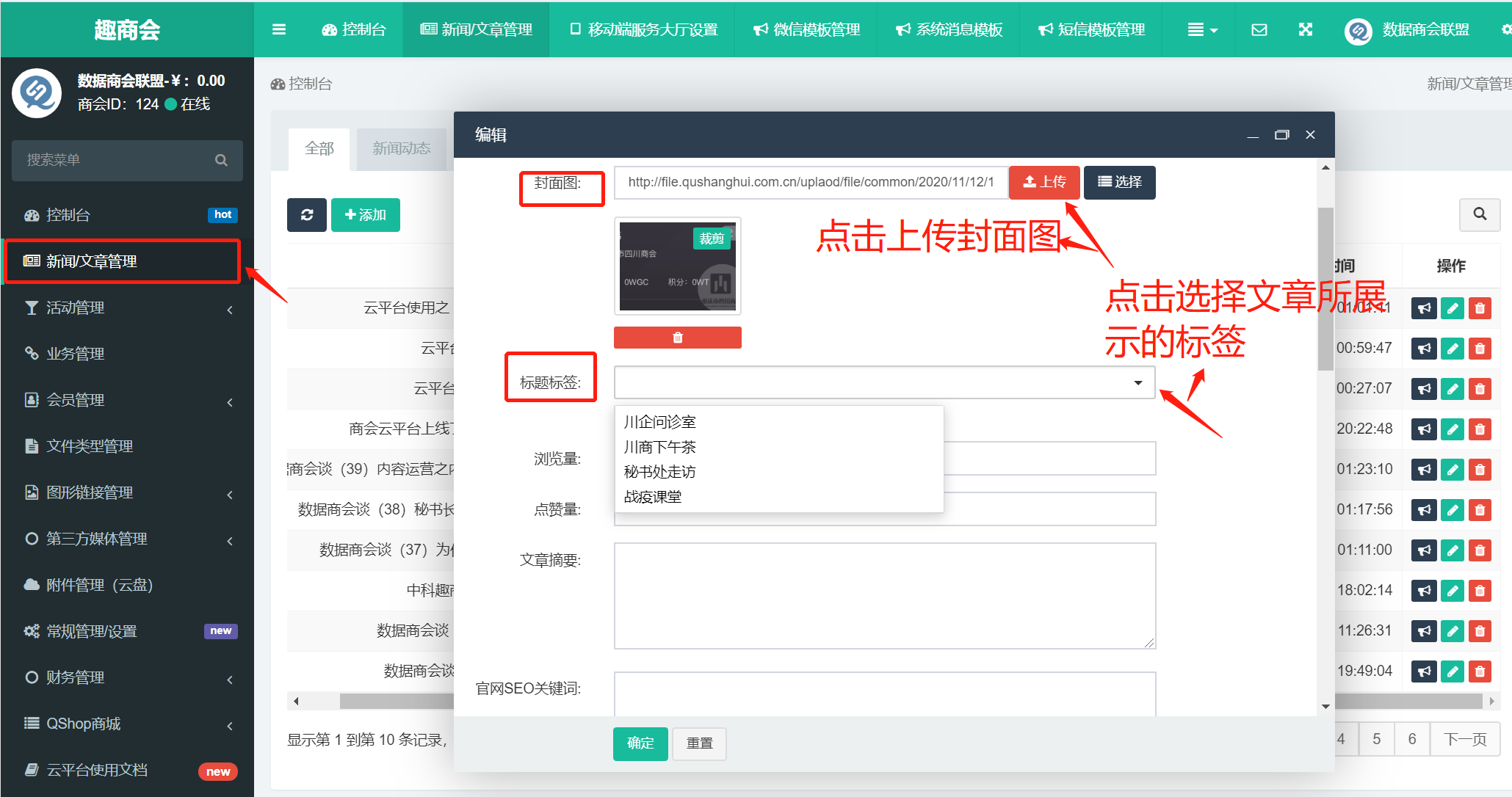The height and width of the screenshot is (797, 1512).
Task: Click the 裁剪 crop label on thumbnail
Action: [711, 239]
